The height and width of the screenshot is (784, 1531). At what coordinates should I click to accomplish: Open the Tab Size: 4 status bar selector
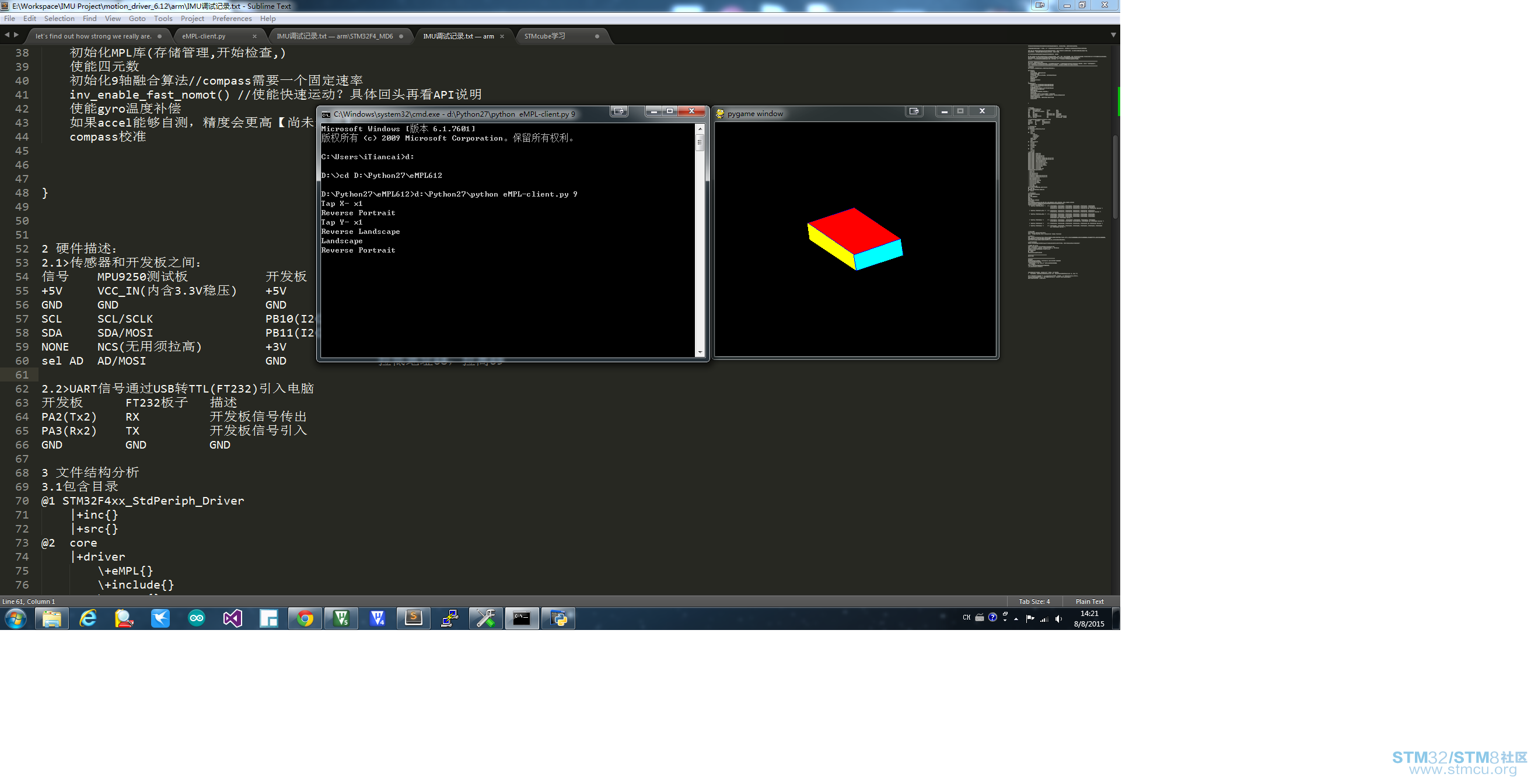tap(1034, 601)
